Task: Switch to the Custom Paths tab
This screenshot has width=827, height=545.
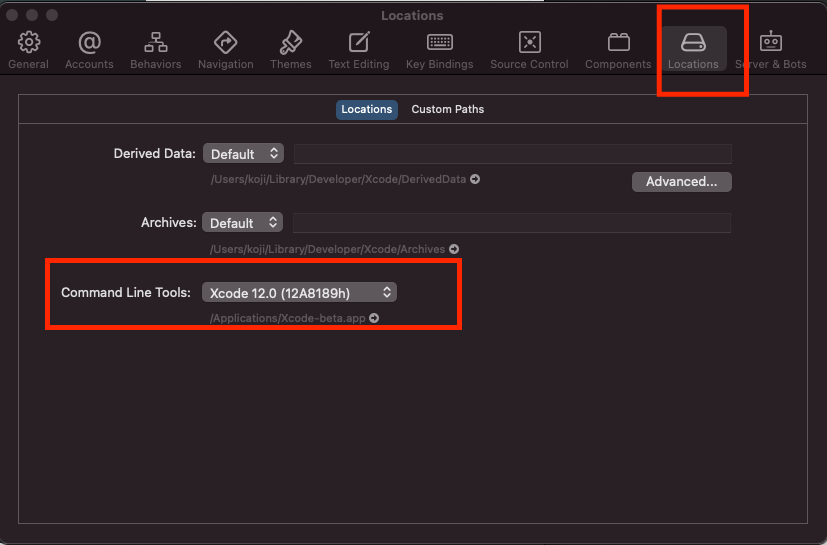Action: [448, 109]
